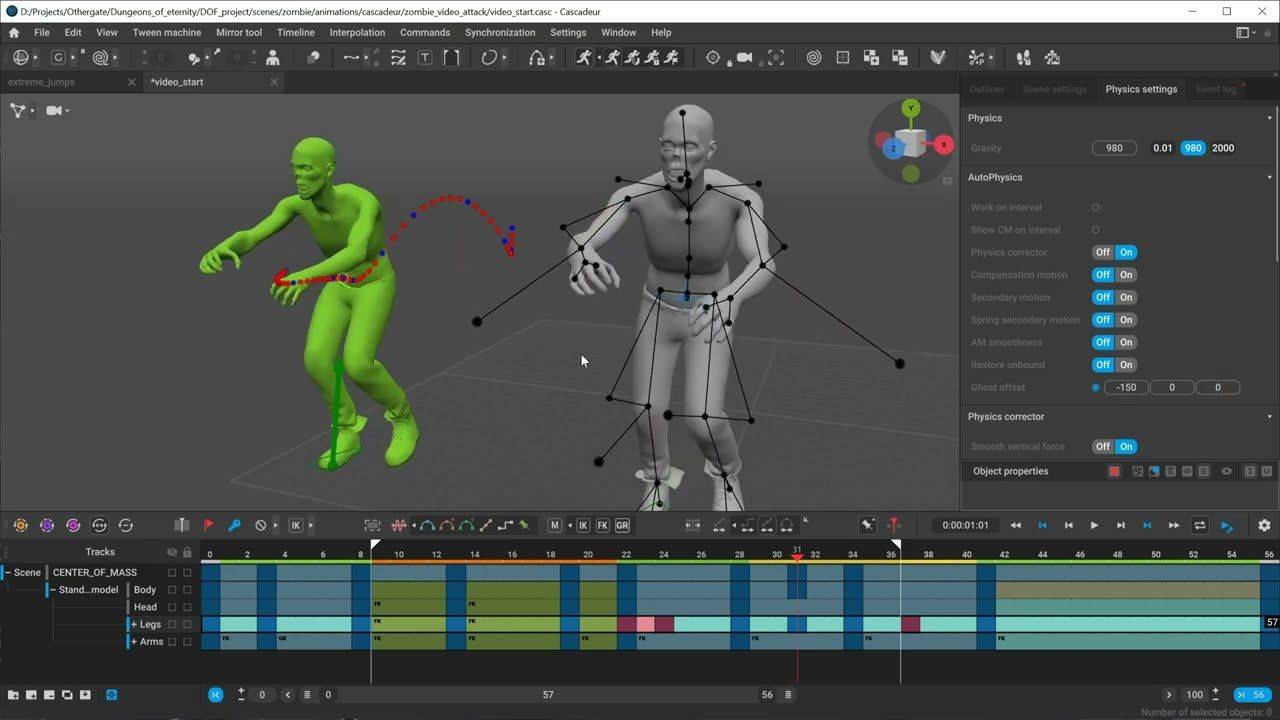The width and height of the screenshot is (1280, 720).
Task: Toggle loop playback button
Action: pos(1200,525)
